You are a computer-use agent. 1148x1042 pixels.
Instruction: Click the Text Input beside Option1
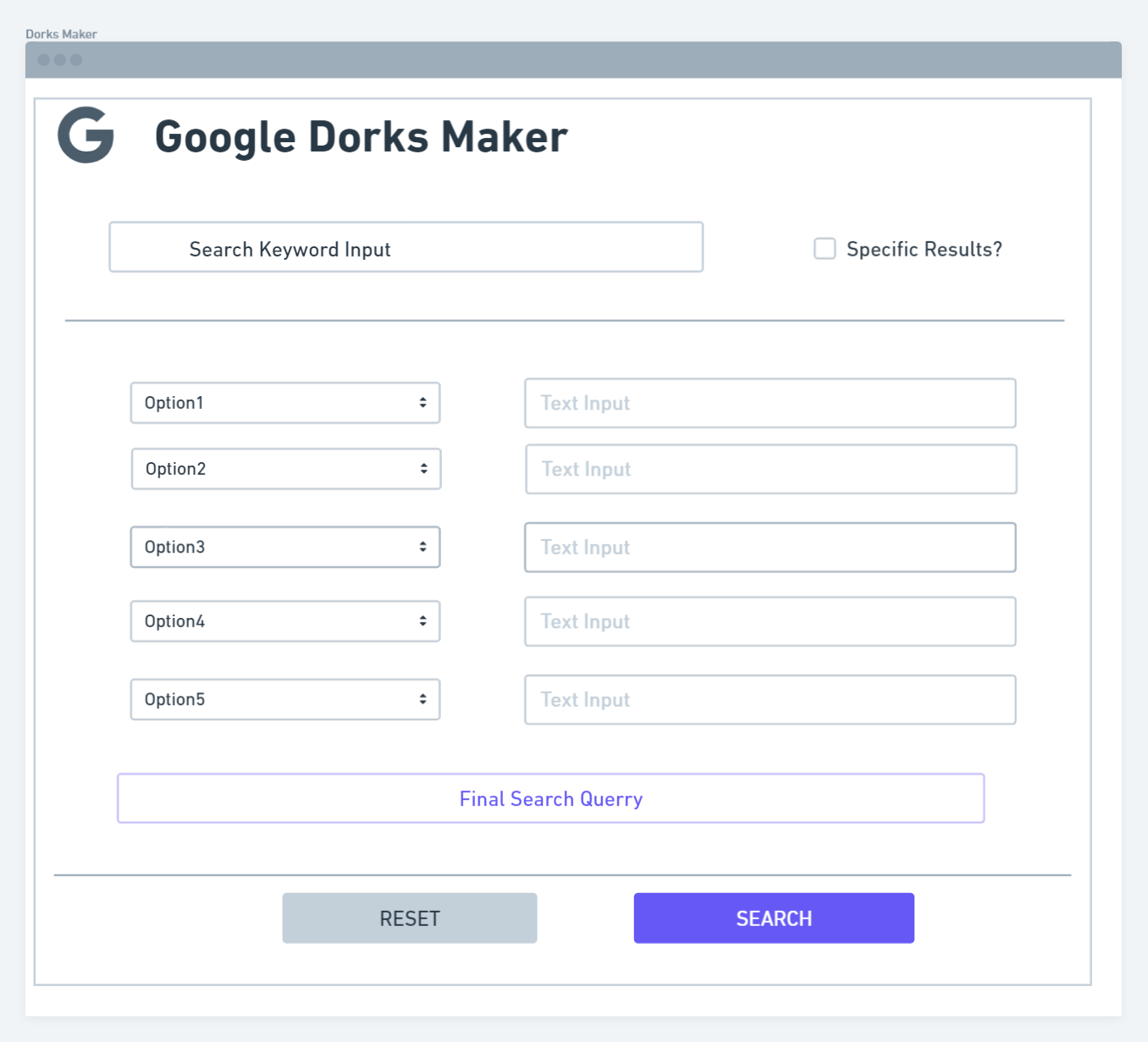coord(770,402)
